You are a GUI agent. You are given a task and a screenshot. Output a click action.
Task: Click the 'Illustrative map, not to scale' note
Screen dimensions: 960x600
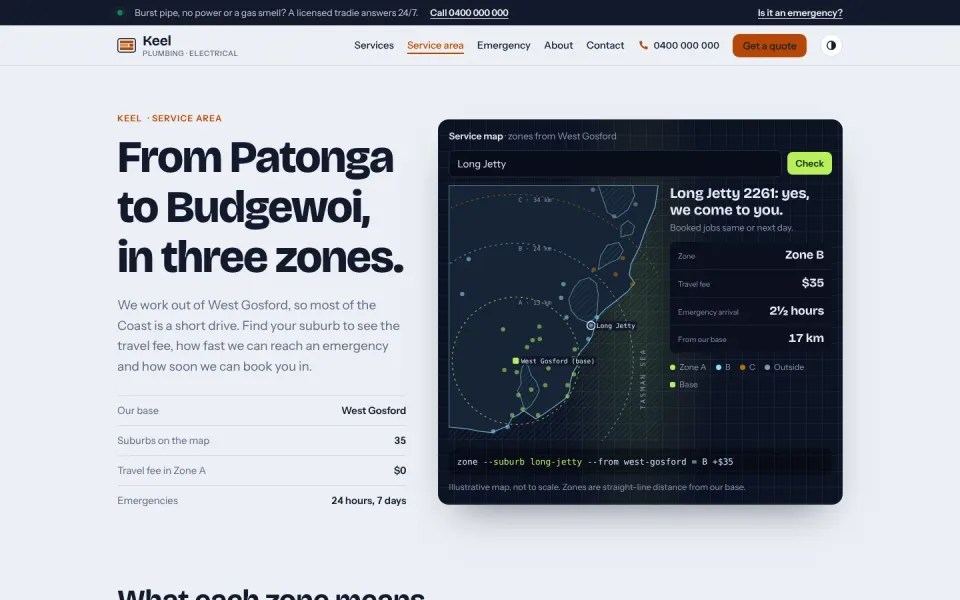coord(597,487)
